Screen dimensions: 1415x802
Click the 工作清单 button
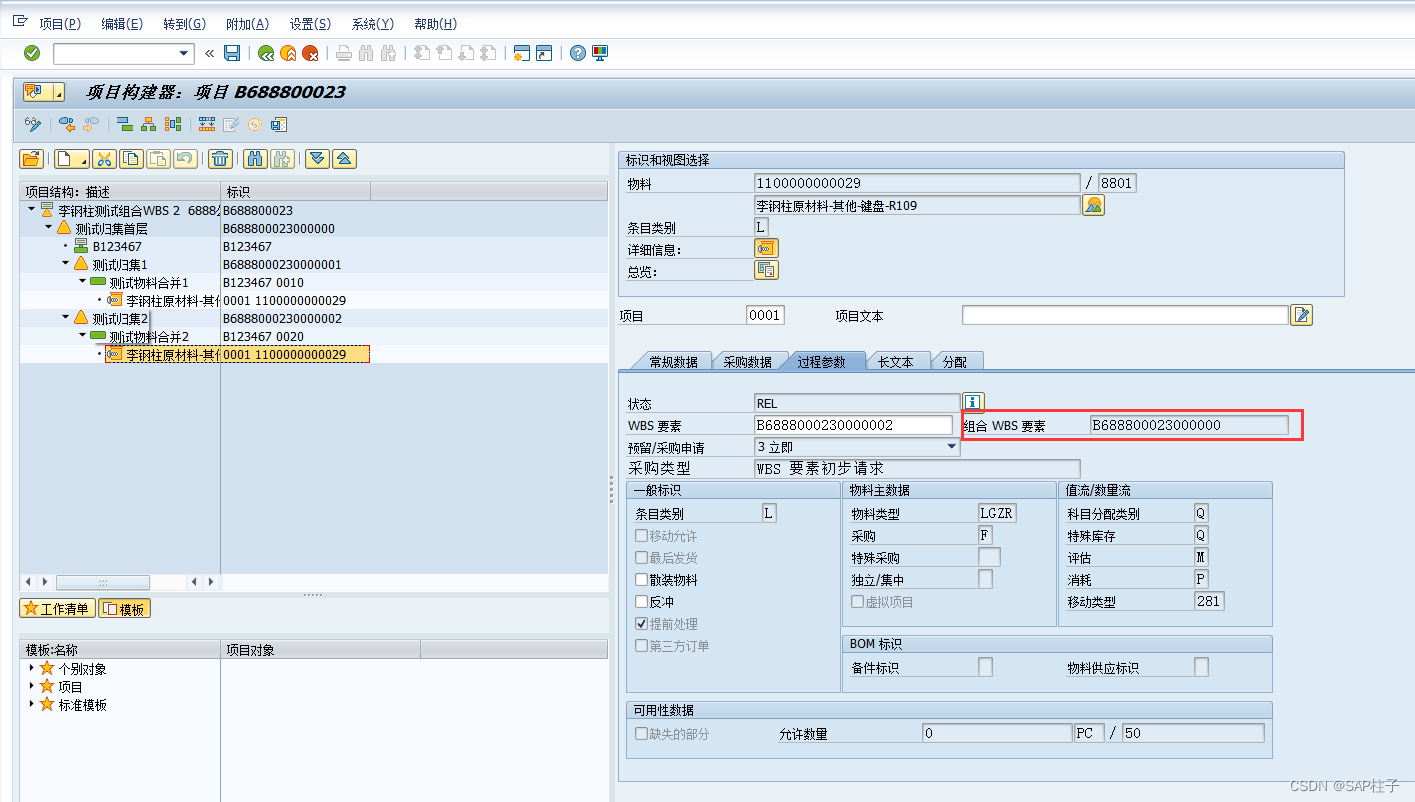tap(57, 609)
